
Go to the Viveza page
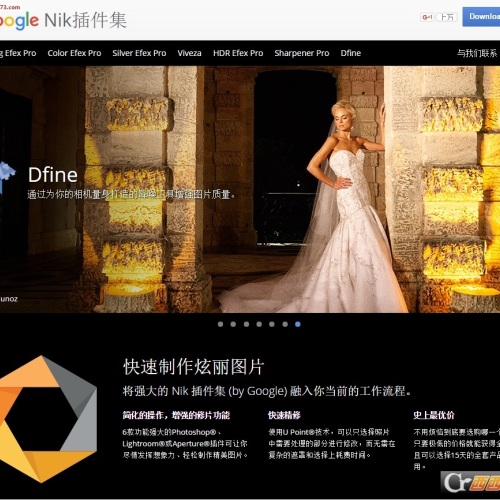coord(189,53)
